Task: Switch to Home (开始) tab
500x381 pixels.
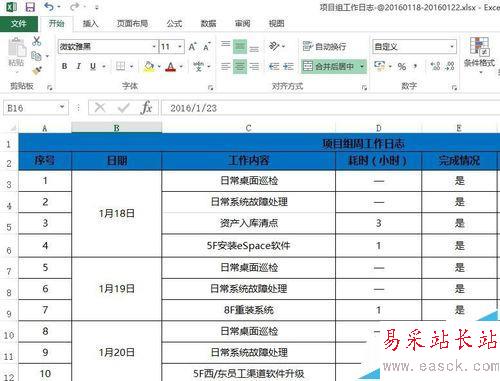Action: point(56,23)
